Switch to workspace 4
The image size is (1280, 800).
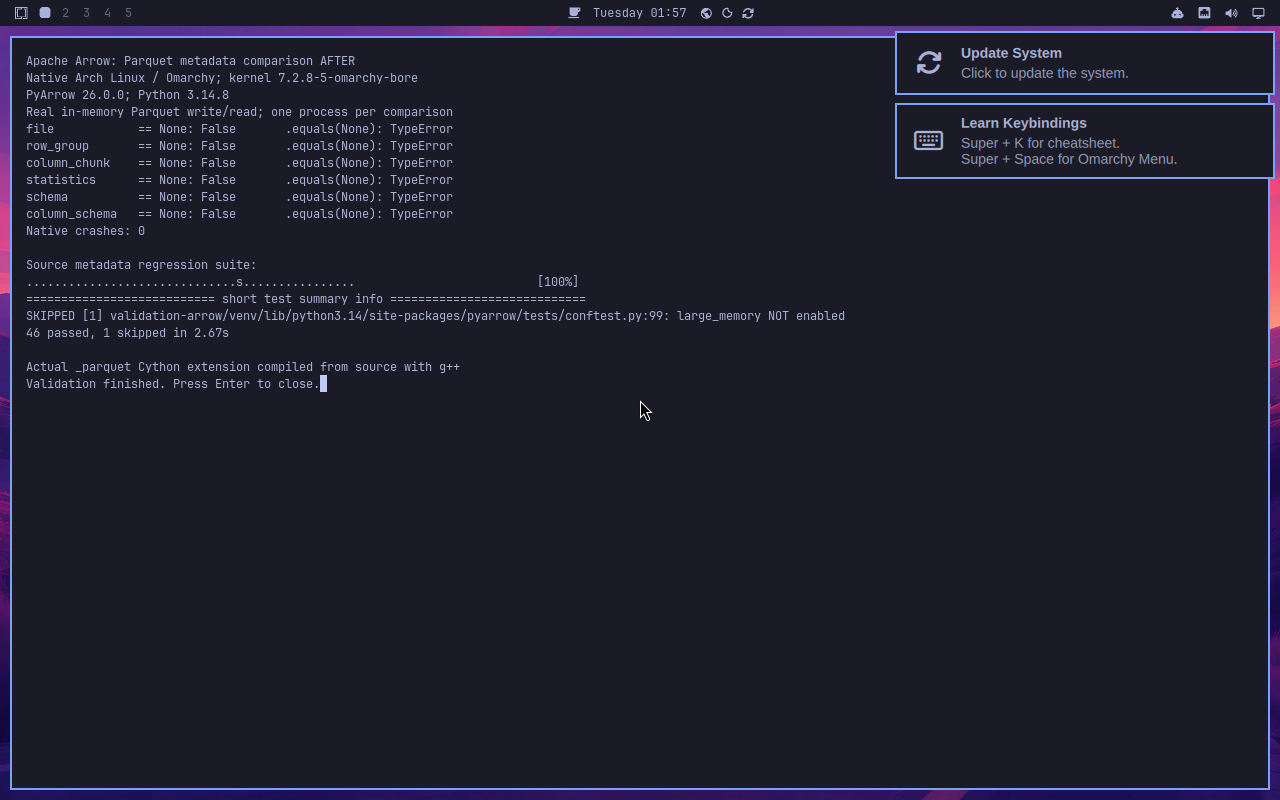pyautogui.click(x=108, y=13)
